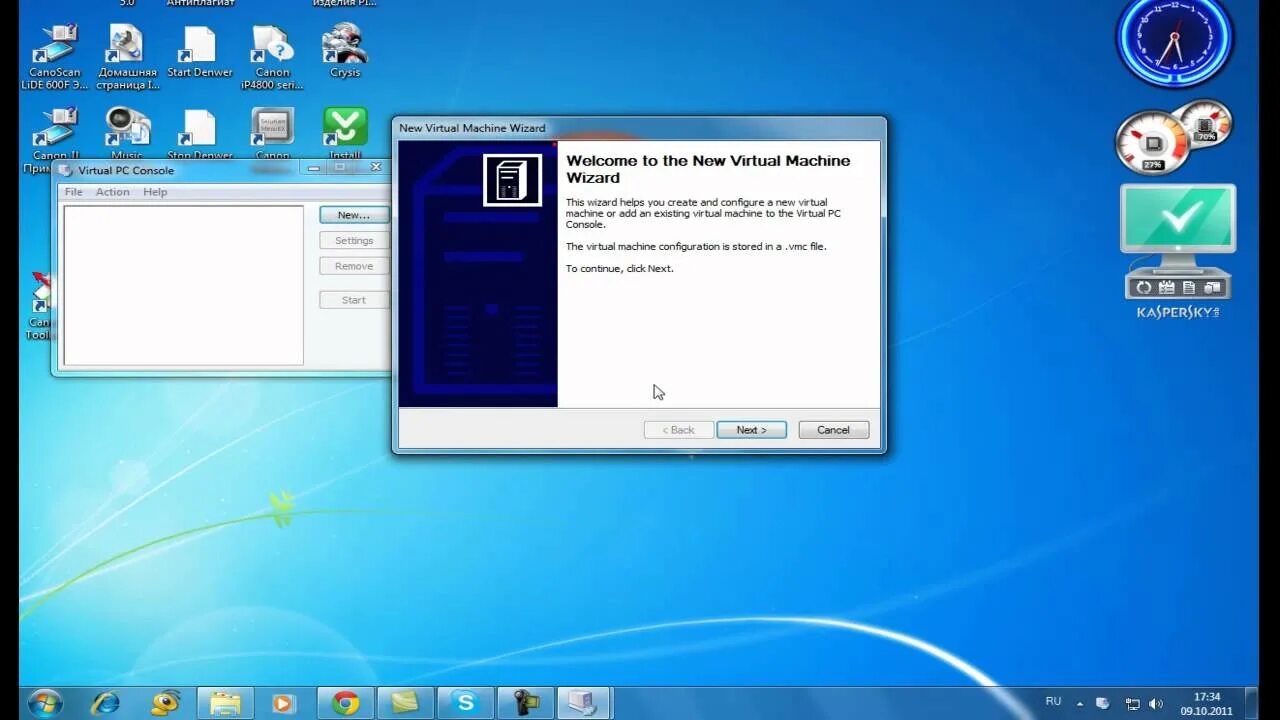
Task: Click New Virtual Machine Wizard title bar
Action: pyautogui.click(x=639, y=128)
